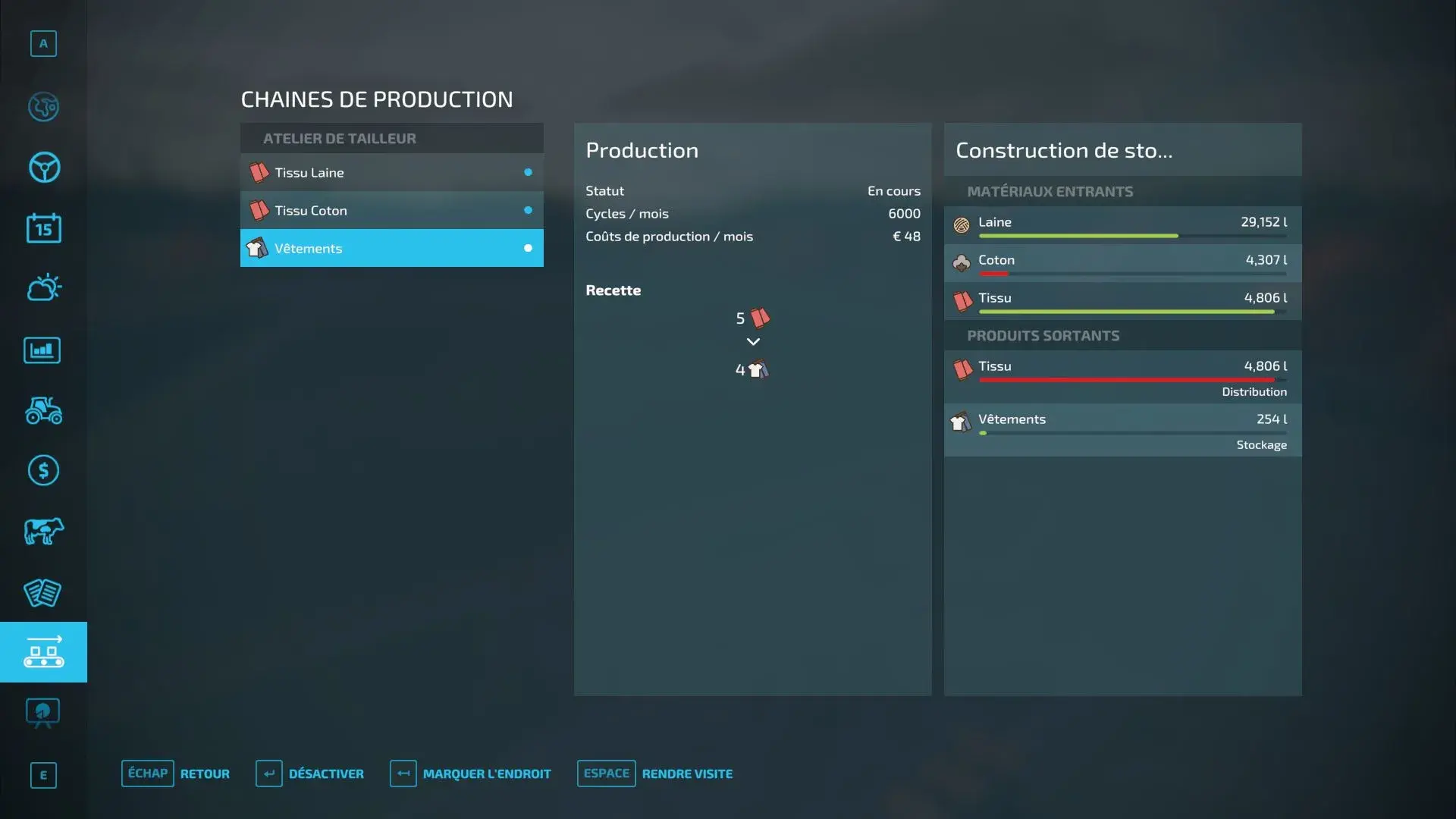Click the Laine fill level bar
This screenshot has width=1456, height=819.
pos(1131,236)
